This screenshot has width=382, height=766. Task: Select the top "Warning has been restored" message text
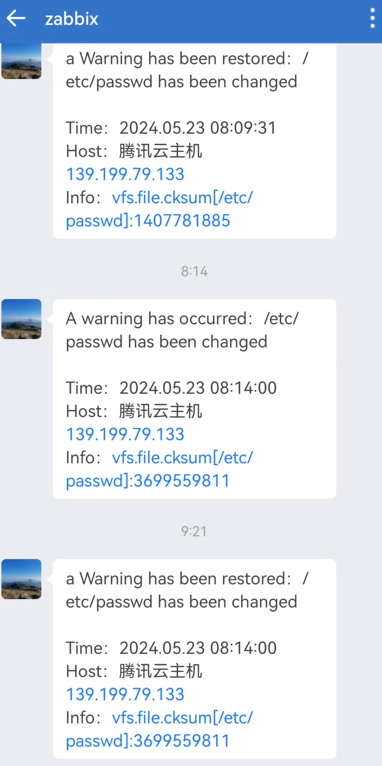(x=188, y=70)
